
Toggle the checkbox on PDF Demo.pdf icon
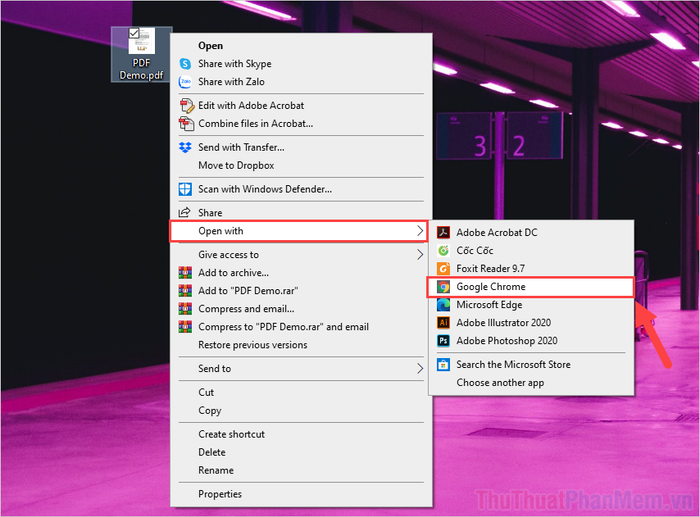(x=133, y=33)
